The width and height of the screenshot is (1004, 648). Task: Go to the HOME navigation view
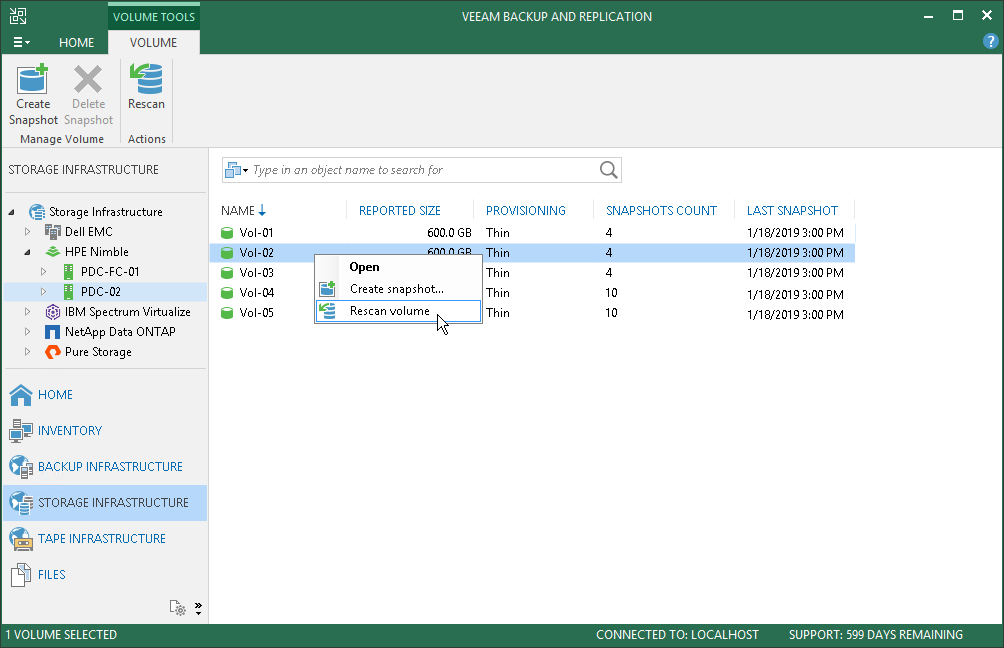pos(105,395)
